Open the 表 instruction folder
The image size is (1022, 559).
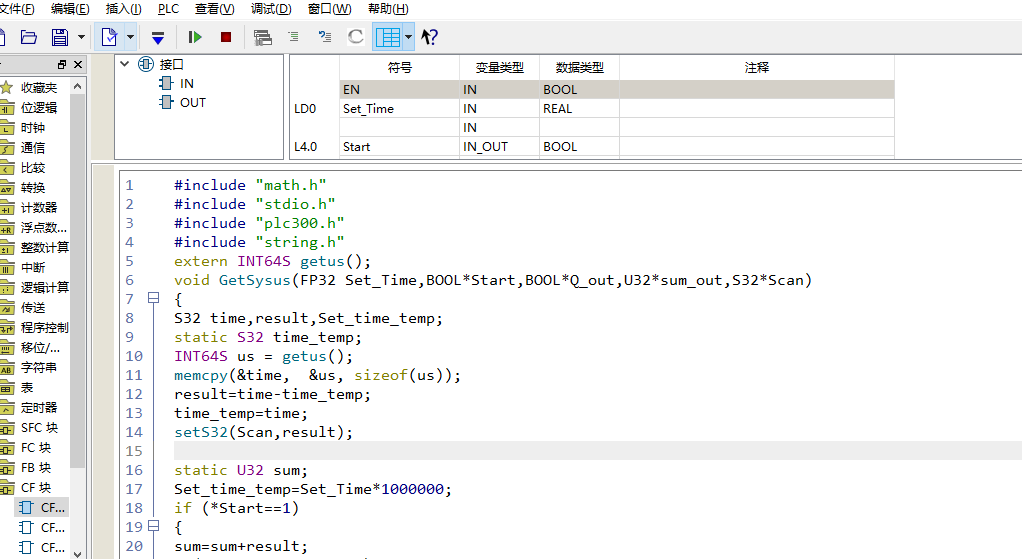pos(27,388)
